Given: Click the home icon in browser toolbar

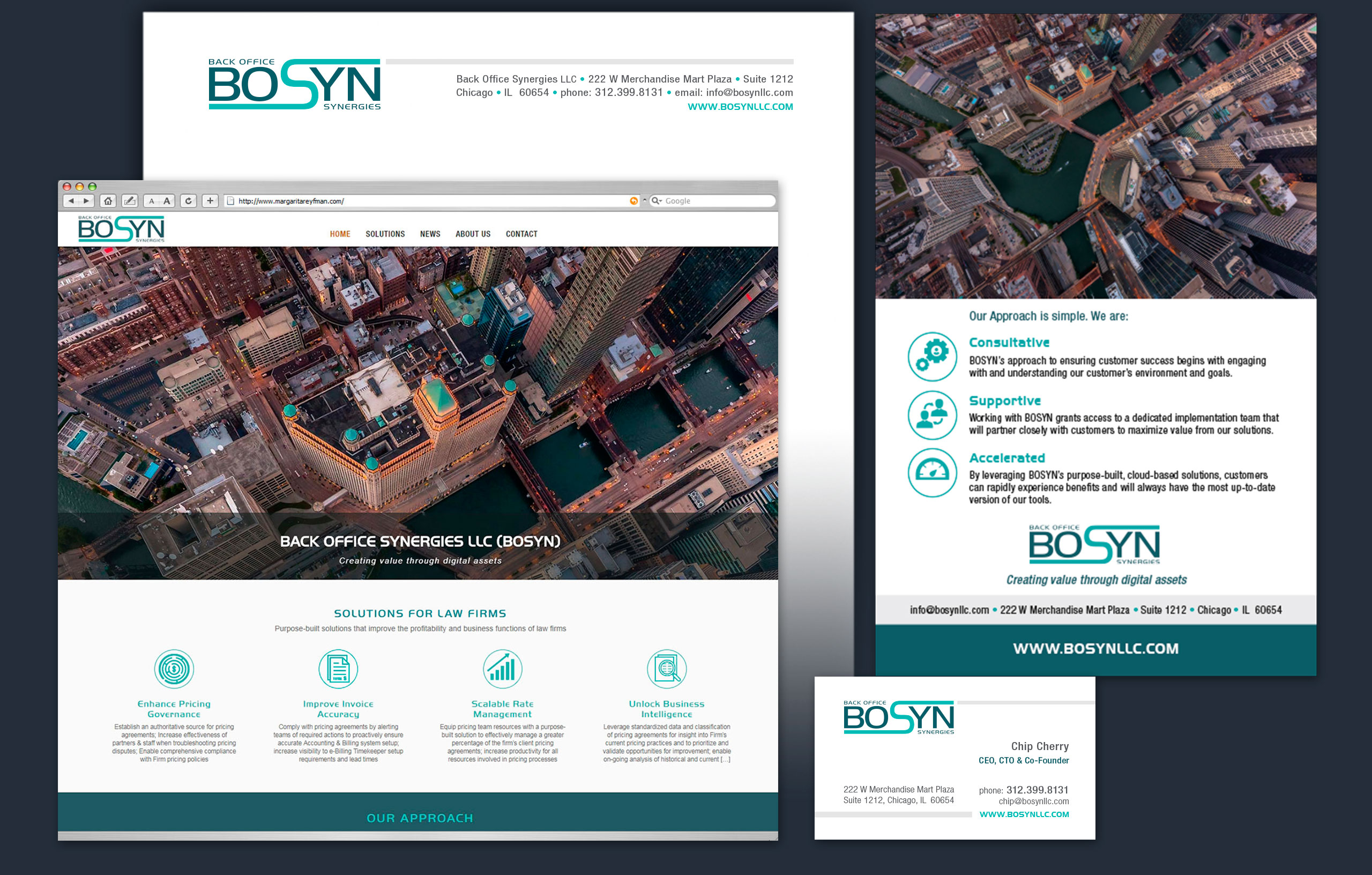Looking at the screenshot, I should pos(108,201).
